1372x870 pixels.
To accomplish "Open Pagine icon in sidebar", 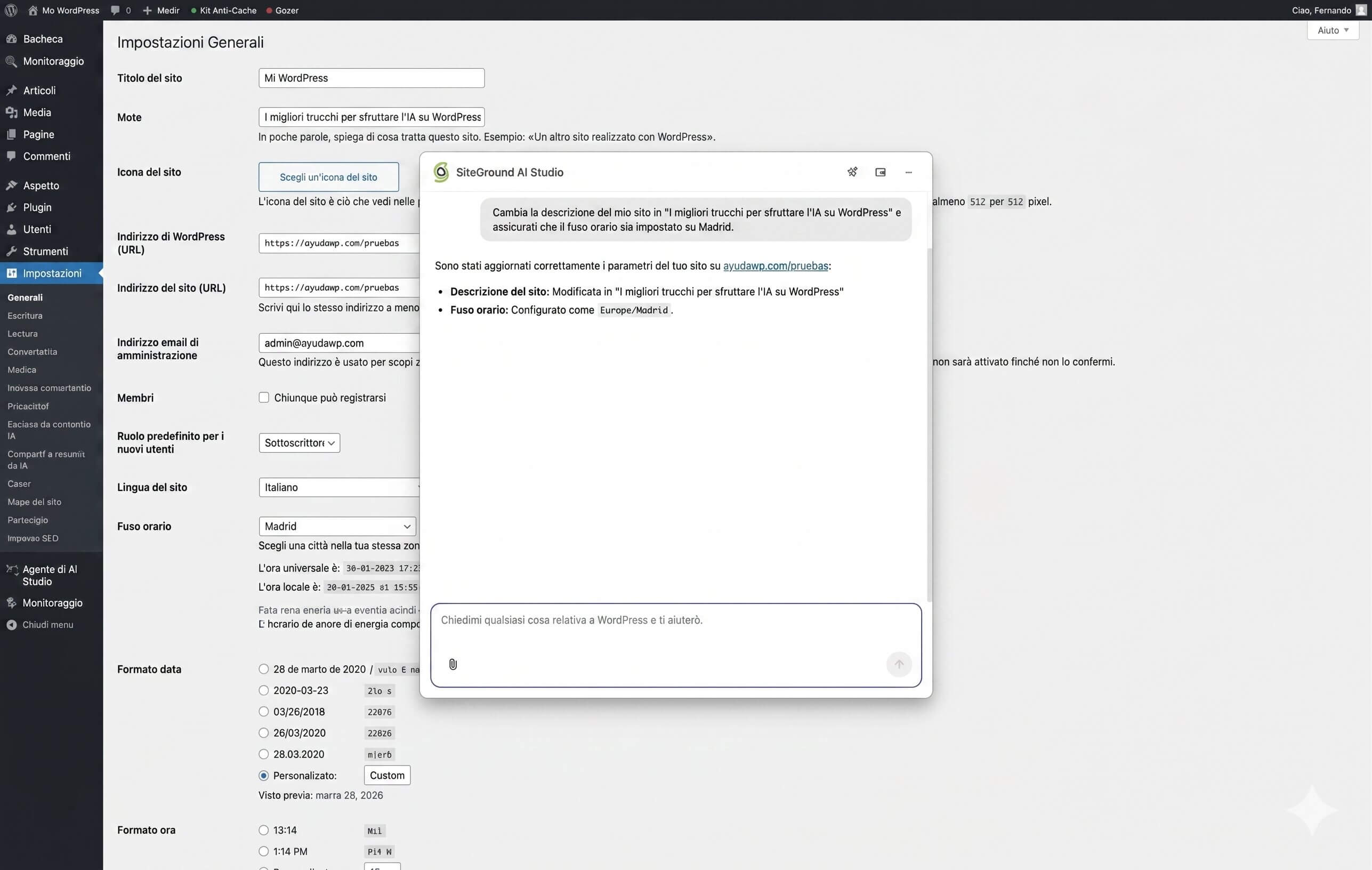I will (x=11, y=134).
